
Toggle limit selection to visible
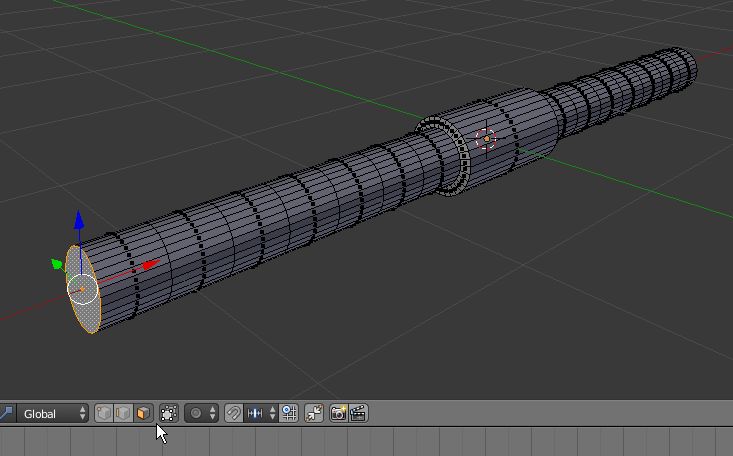coord(168,413)
